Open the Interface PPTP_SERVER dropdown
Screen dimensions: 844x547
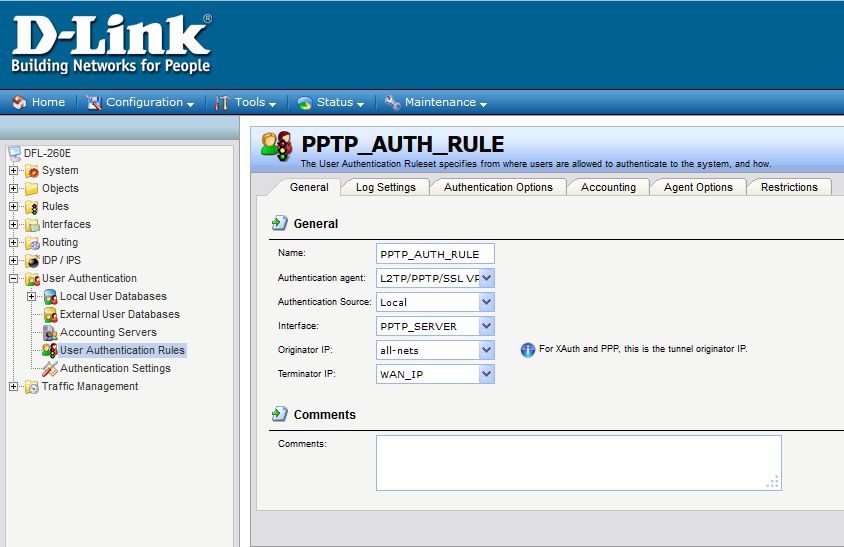click(487, 326)
